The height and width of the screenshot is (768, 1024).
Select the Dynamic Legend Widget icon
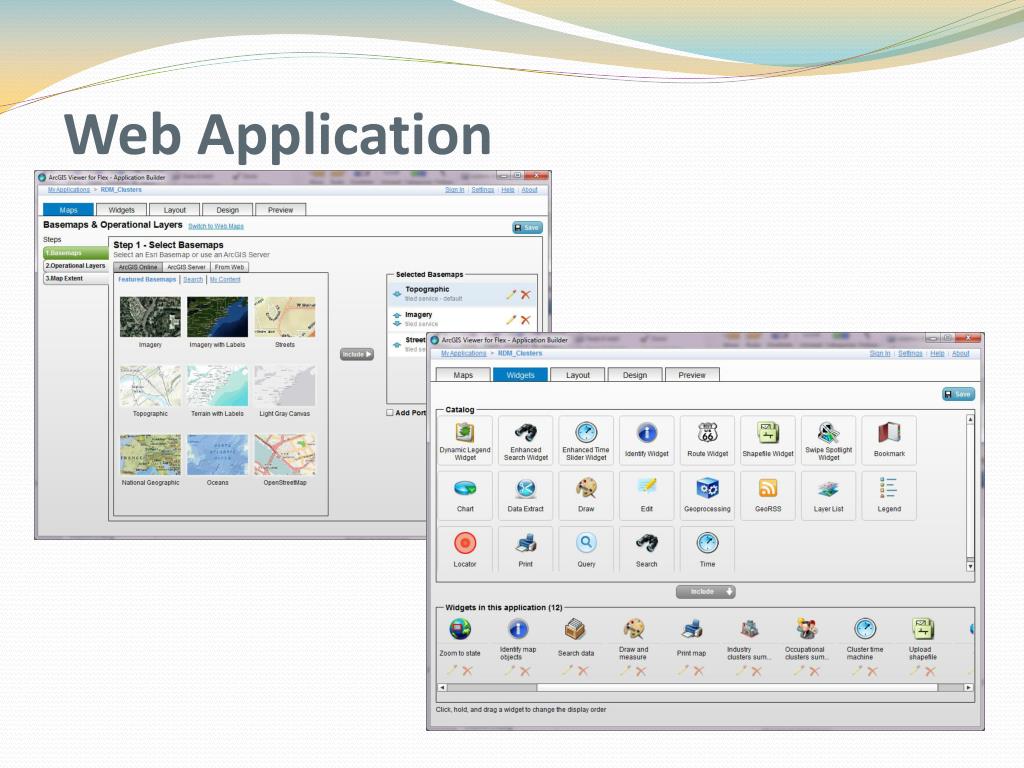click(465, 441)
